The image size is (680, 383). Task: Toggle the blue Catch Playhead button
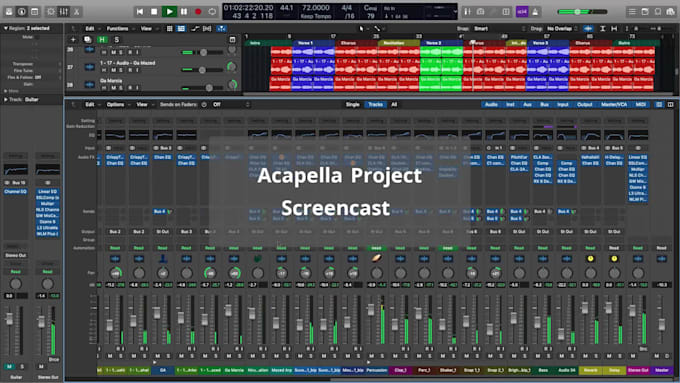click(221, 29)
